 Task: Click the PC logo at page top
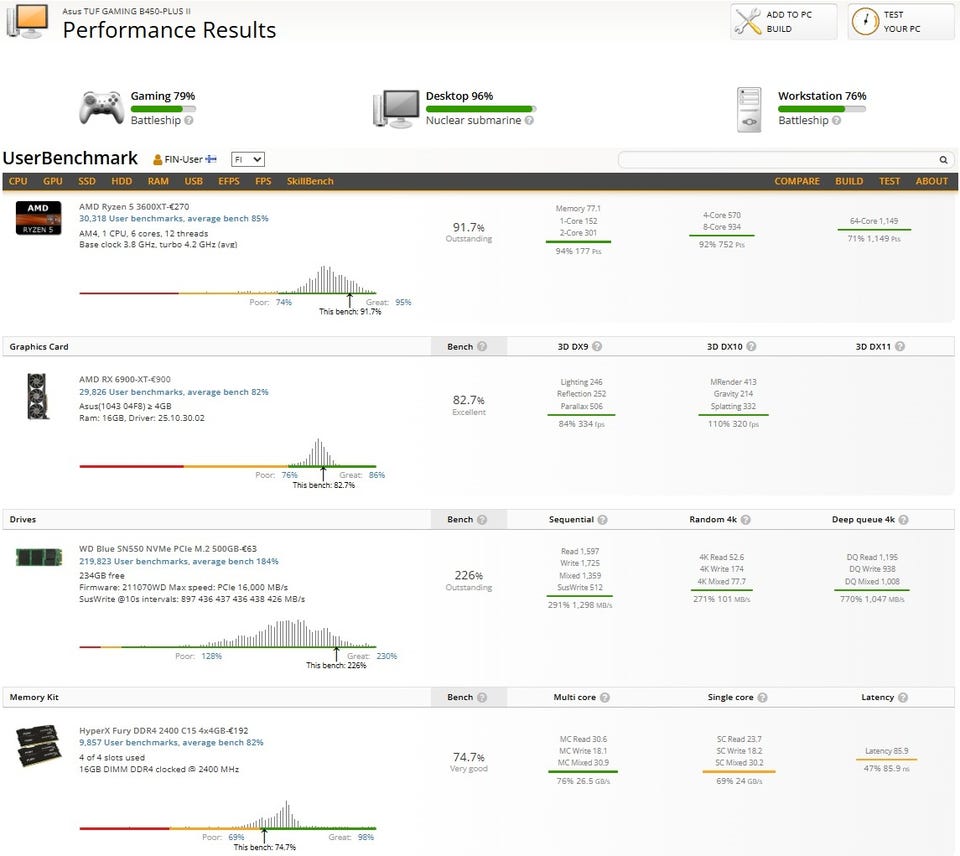(27, 22)
